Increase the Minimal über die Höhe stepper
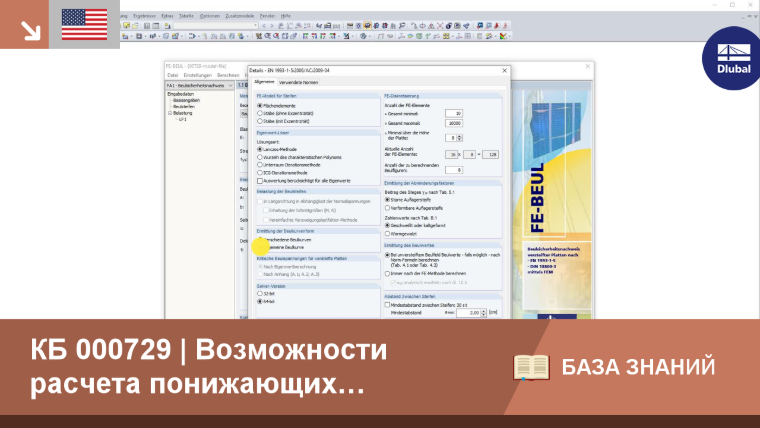 coord(459,136)
